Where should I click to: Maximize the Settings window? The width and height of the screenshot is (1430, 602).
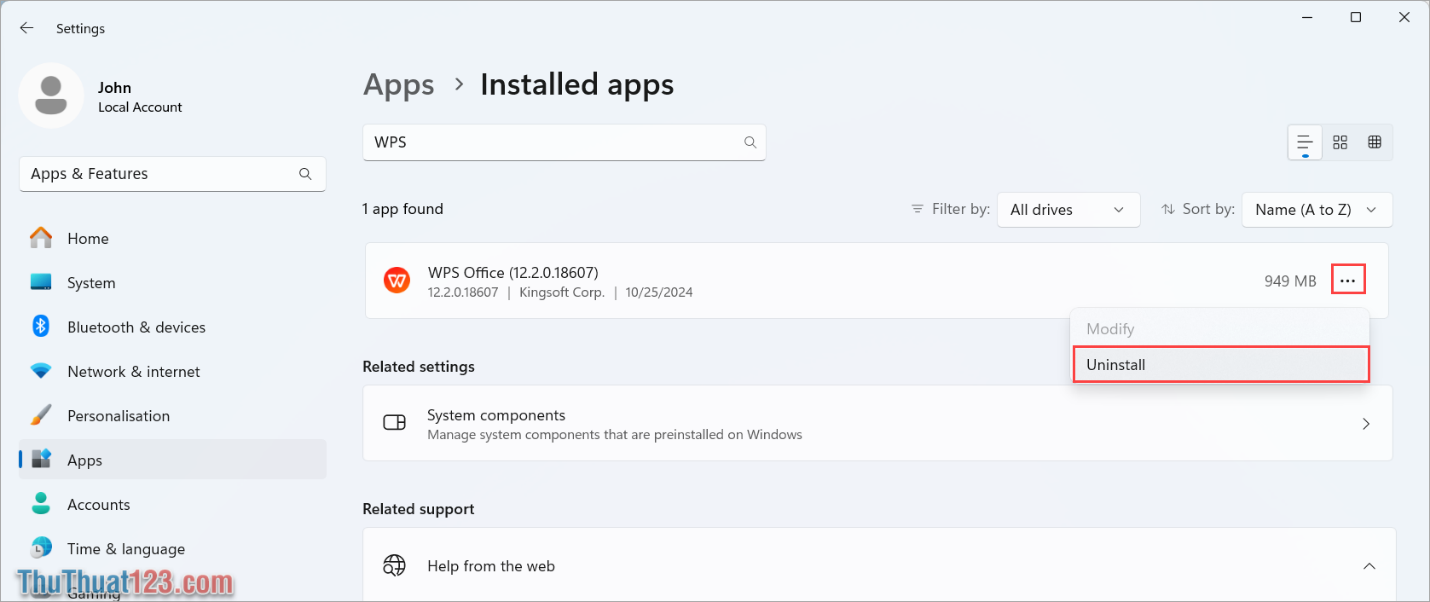[x=1356, y=17]
